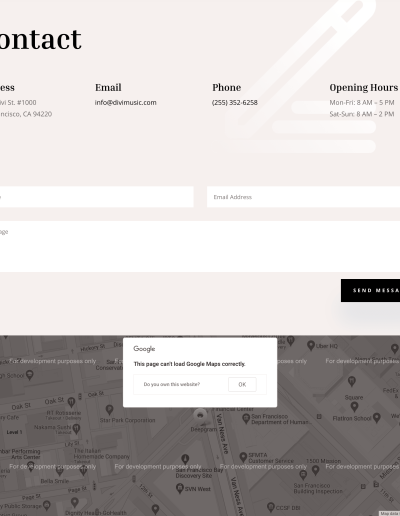The image size is (400, 516).
Task: Click the info@divimusic.com email link
Action: [x=126, y=102]
